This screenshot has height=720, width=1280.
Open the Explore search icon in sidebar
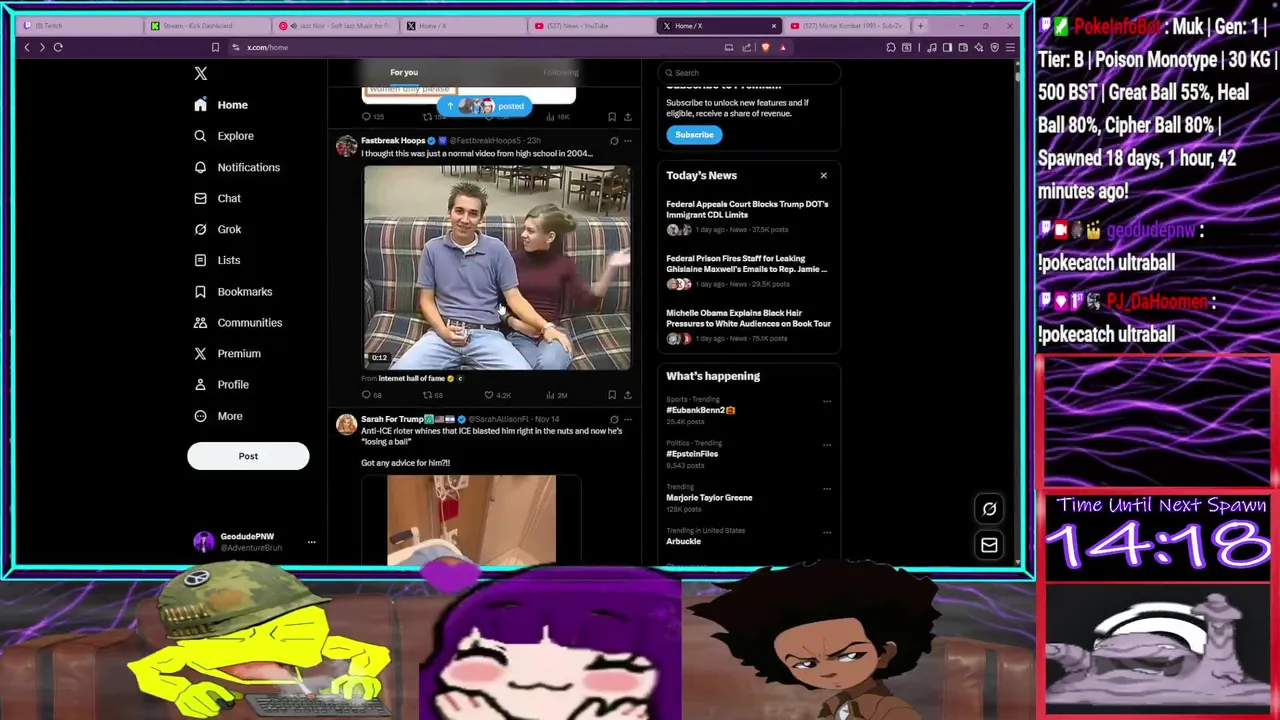tap(200, 136)
